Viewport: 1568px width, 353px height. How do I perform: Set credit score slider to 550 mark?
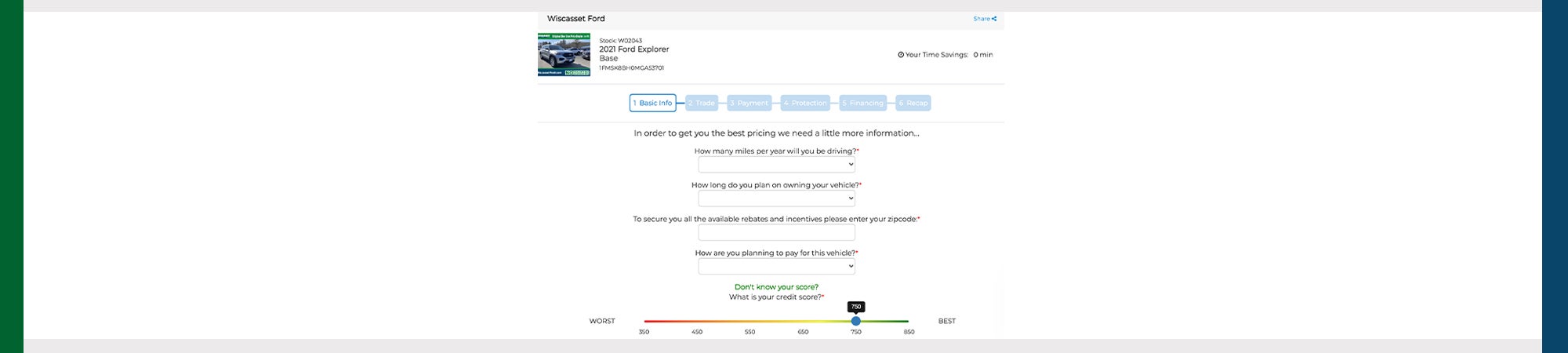(x=750, y=321)
